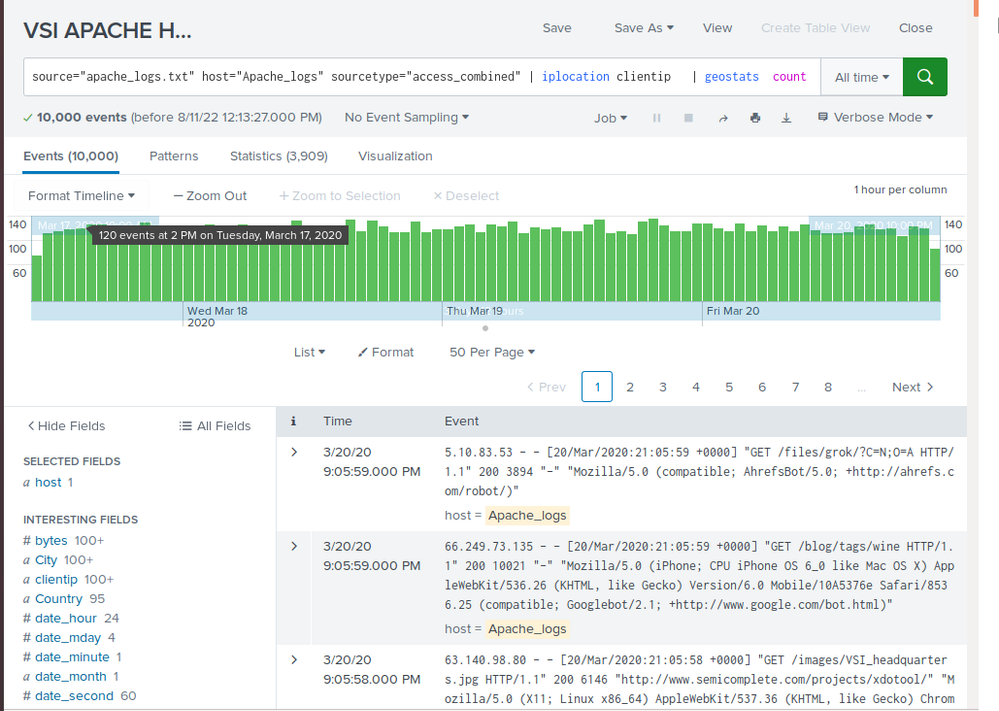Open the 50 Per Page dropdown
This screenshot has height=711, width=999.
click(492, 352)
